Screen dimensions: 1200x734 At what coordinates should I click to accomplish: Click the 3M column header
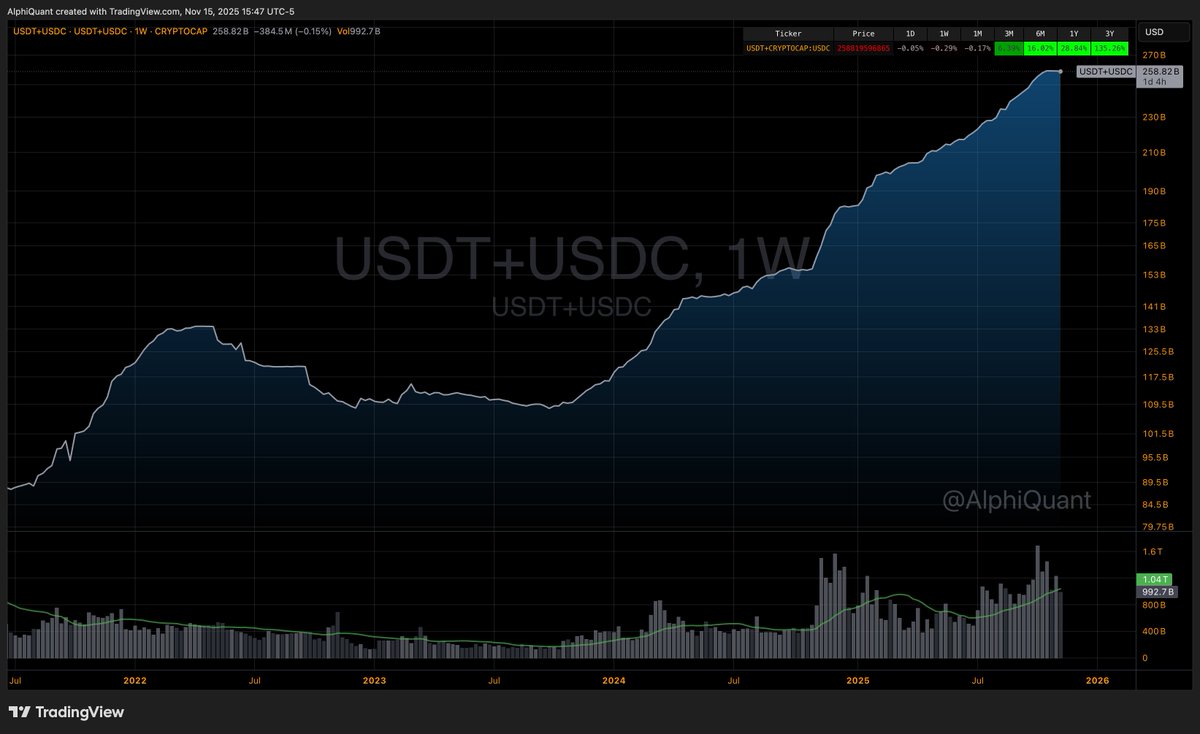(x=1009, y=34)
